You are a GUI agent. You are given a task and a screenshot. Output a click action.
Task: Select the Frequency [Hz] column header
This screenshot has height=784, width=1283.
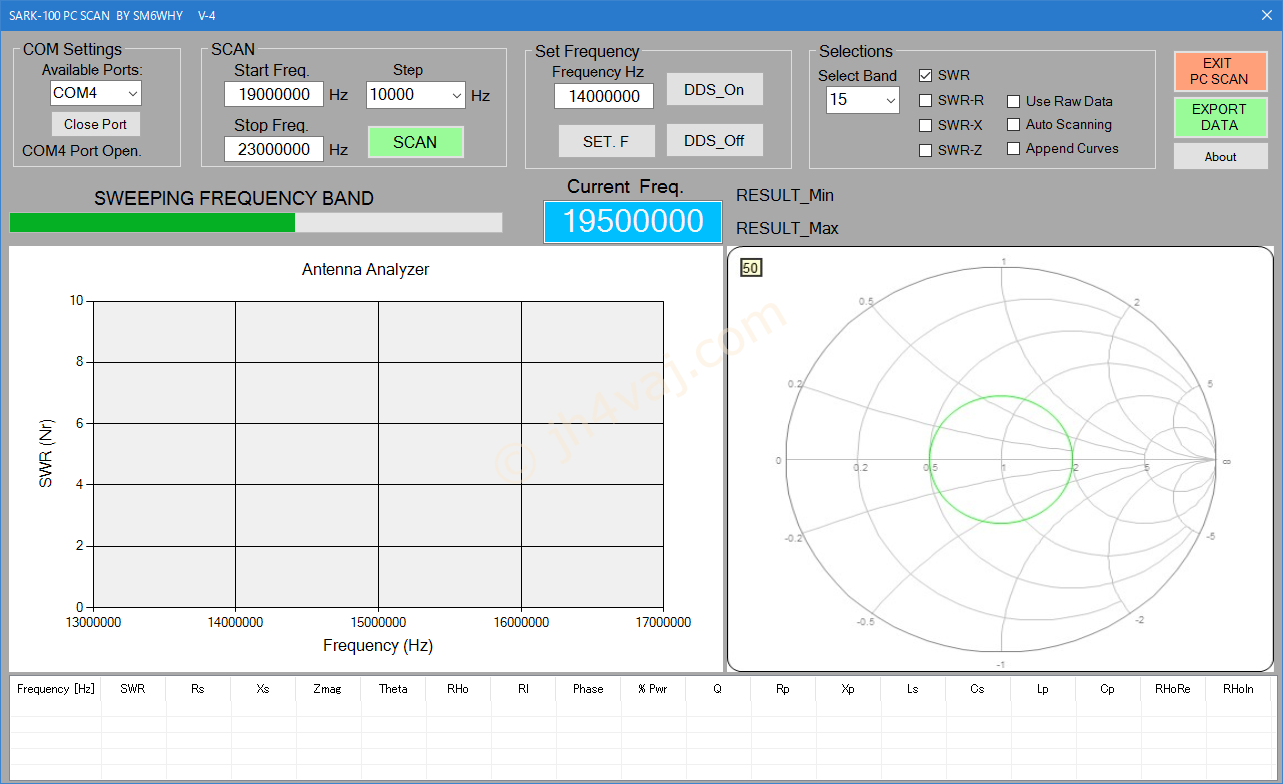56,688
